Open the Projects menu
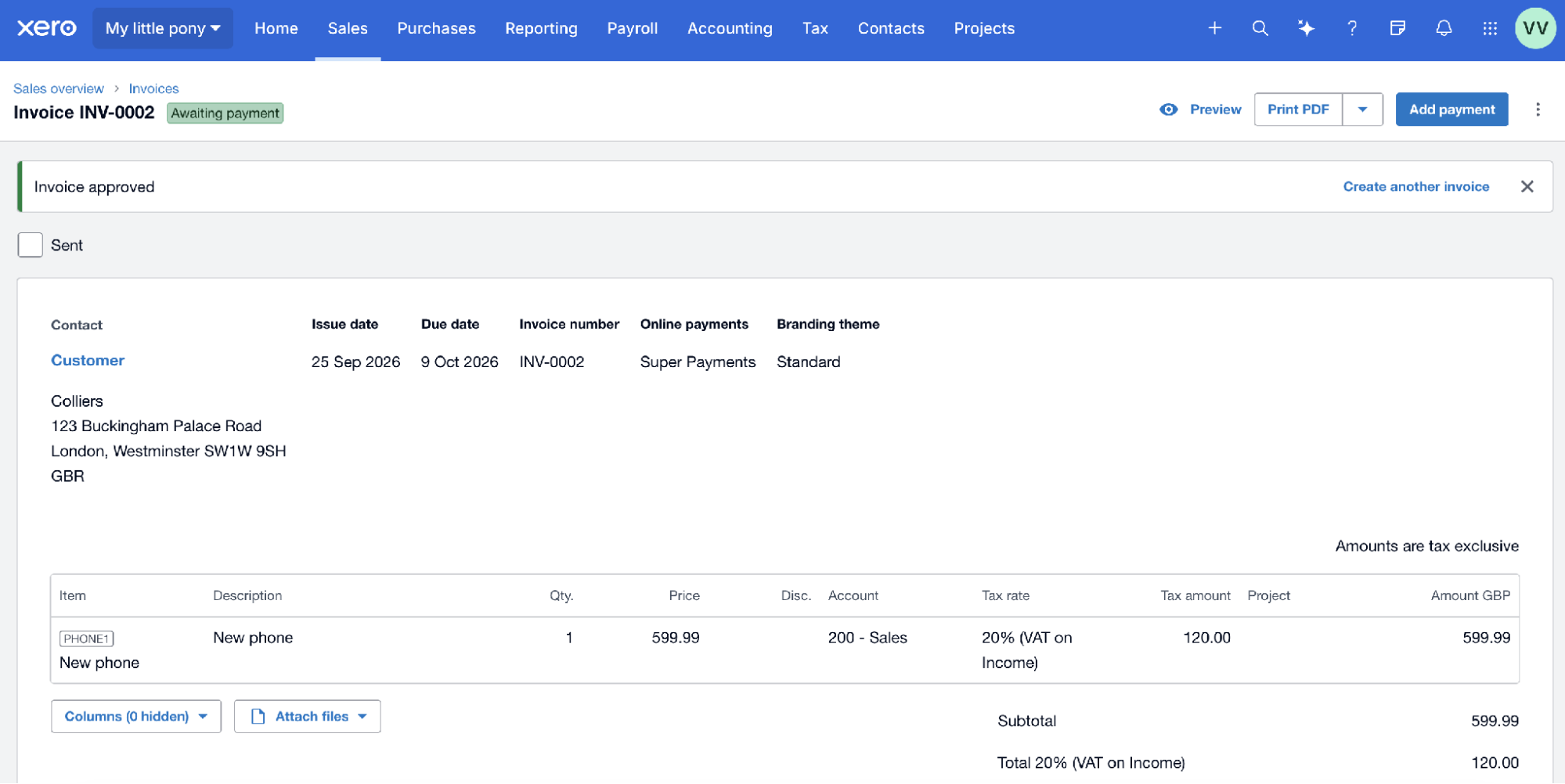 tap(984, 28)
